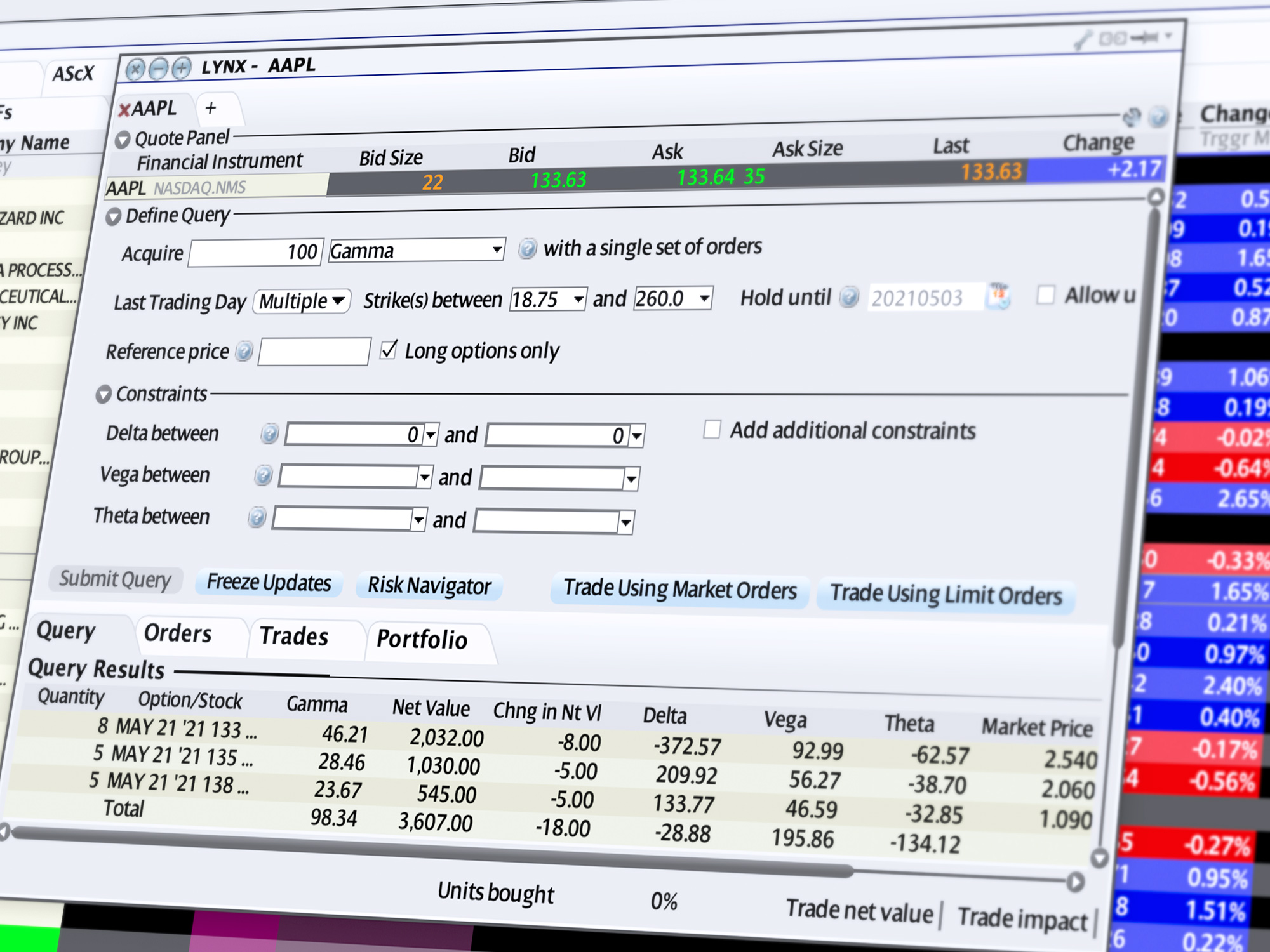The height and width of the screenshot is (952, 1270).
Task: Click the wrench configure icon in title bar
Action: pos(1082,41)
